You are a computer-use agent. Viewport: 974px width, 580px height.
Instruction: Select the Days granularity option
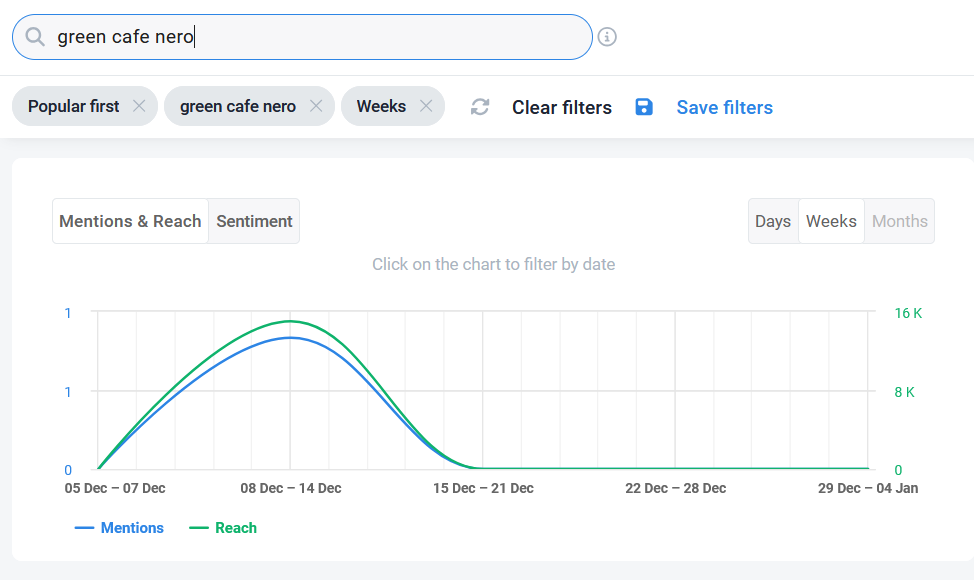coord(773,221)
